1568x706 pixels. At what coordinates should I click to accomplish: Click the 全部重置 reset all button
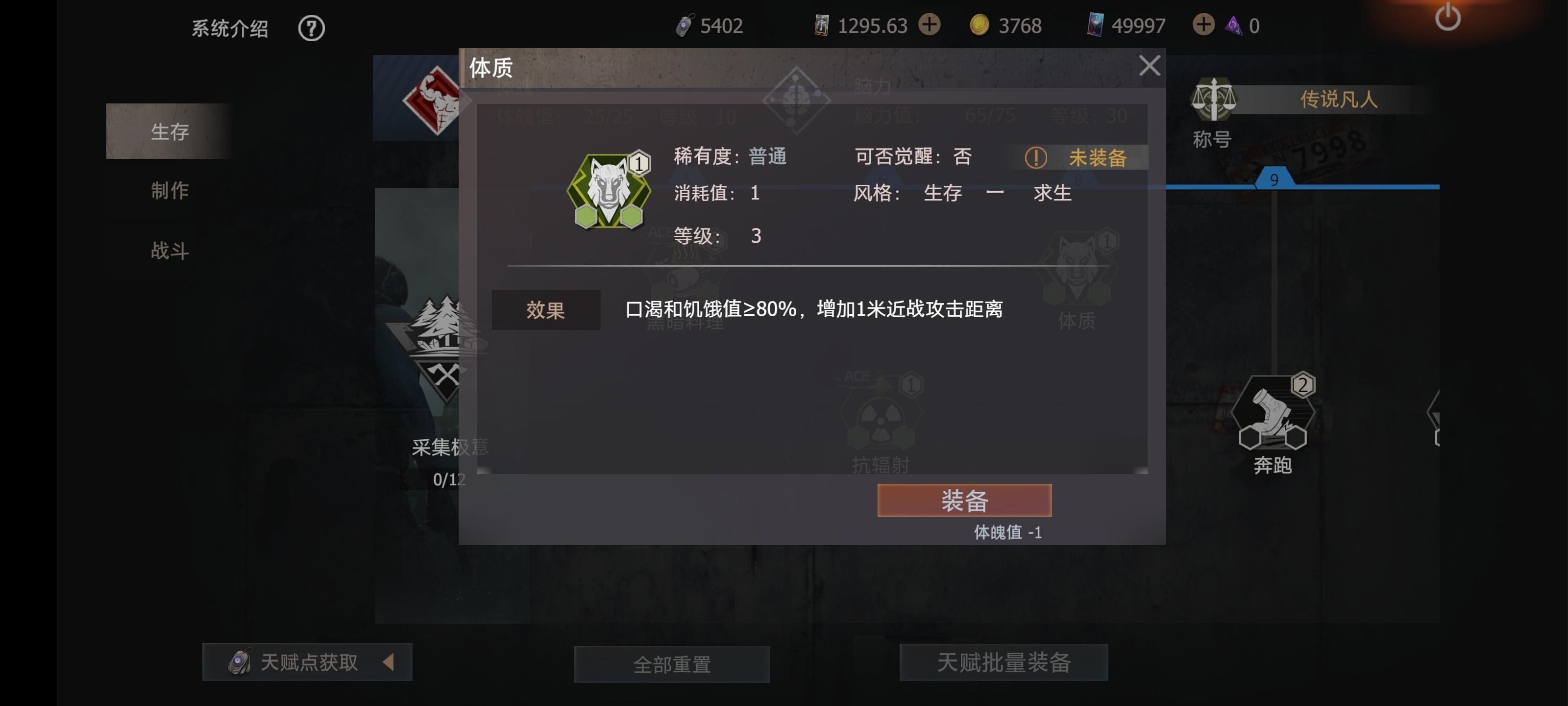click(x=672, y=663)
